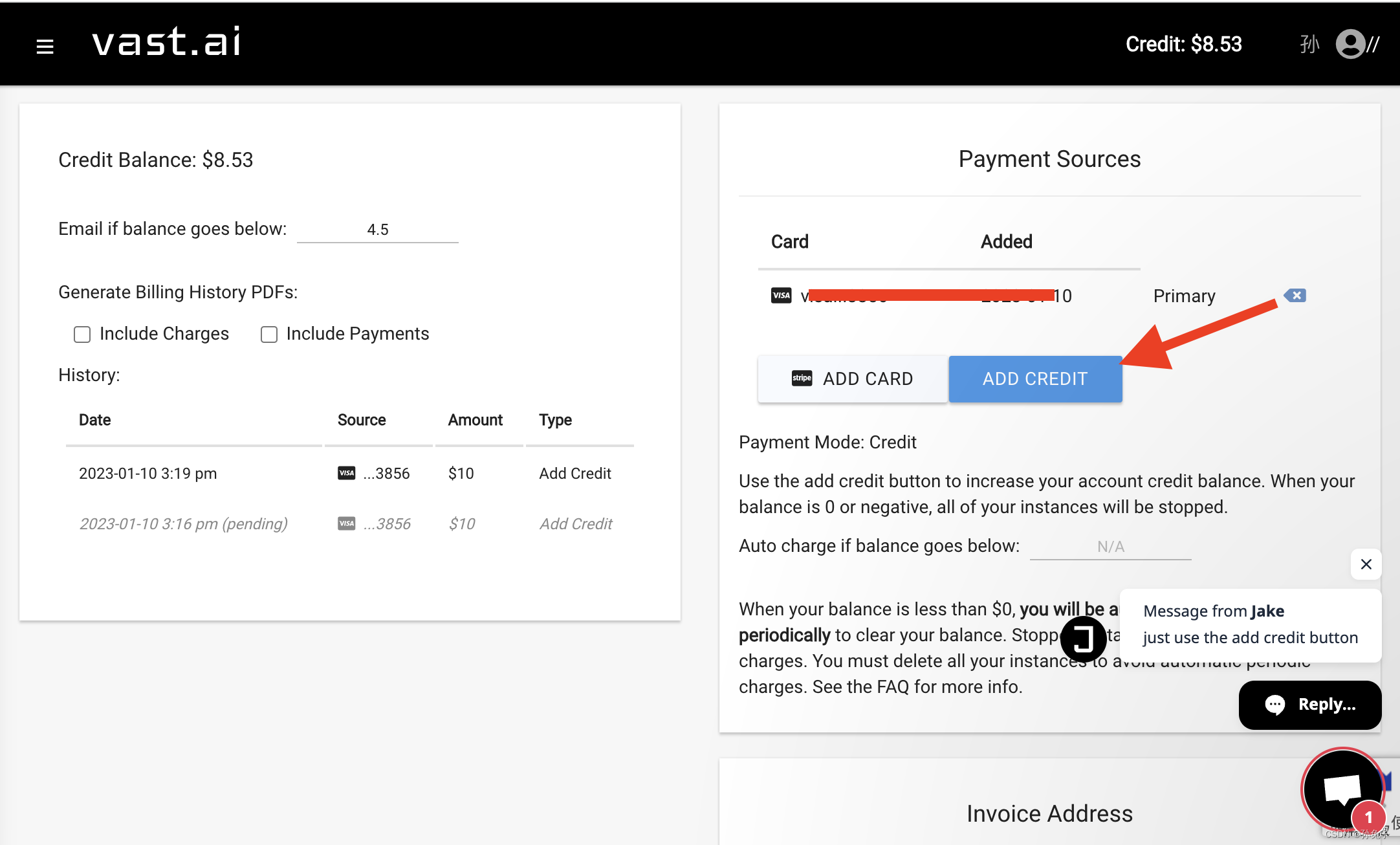Open the user account avatar menu
This screenshot has height=845, width=1400.
[1350, 45]
